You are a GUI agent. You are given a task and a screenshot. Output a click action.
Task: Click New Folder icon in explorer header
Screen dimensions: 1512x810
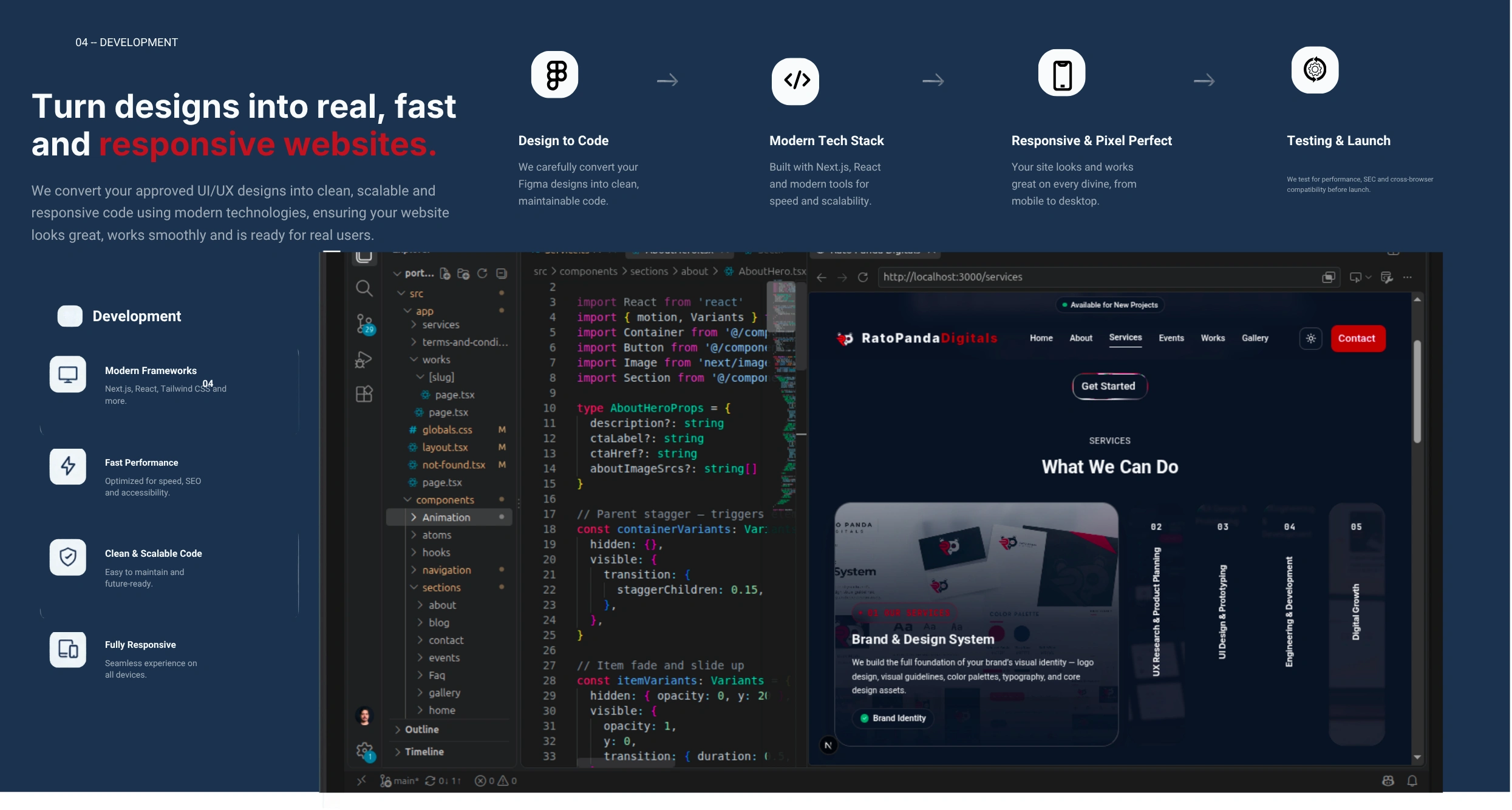click(463, 274)
